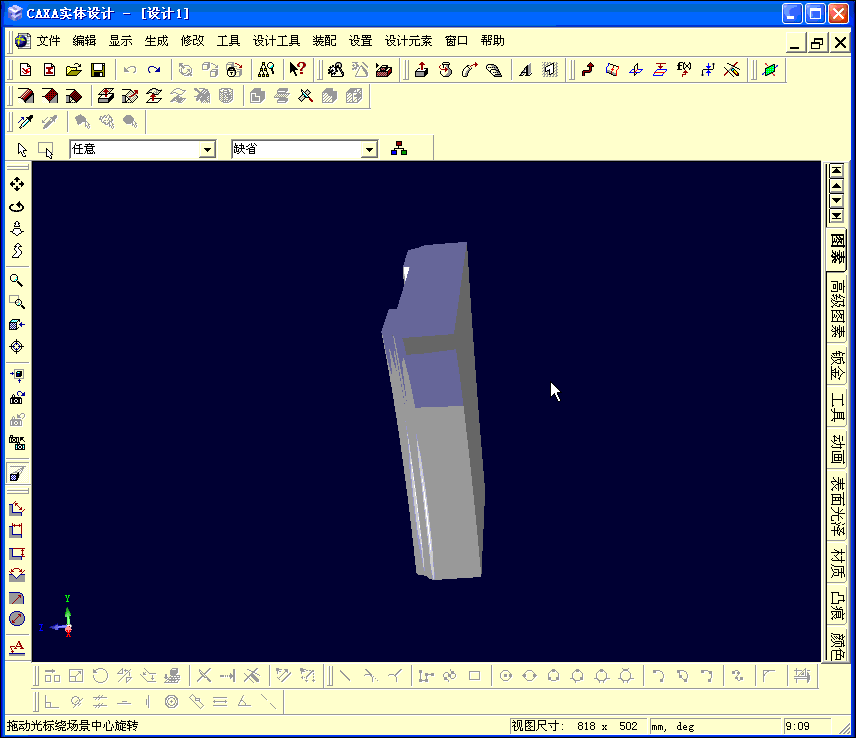The height and width of the screenshot is (738, 856).
Task: Click the New design file icon
Action: (x=26, y=70)
